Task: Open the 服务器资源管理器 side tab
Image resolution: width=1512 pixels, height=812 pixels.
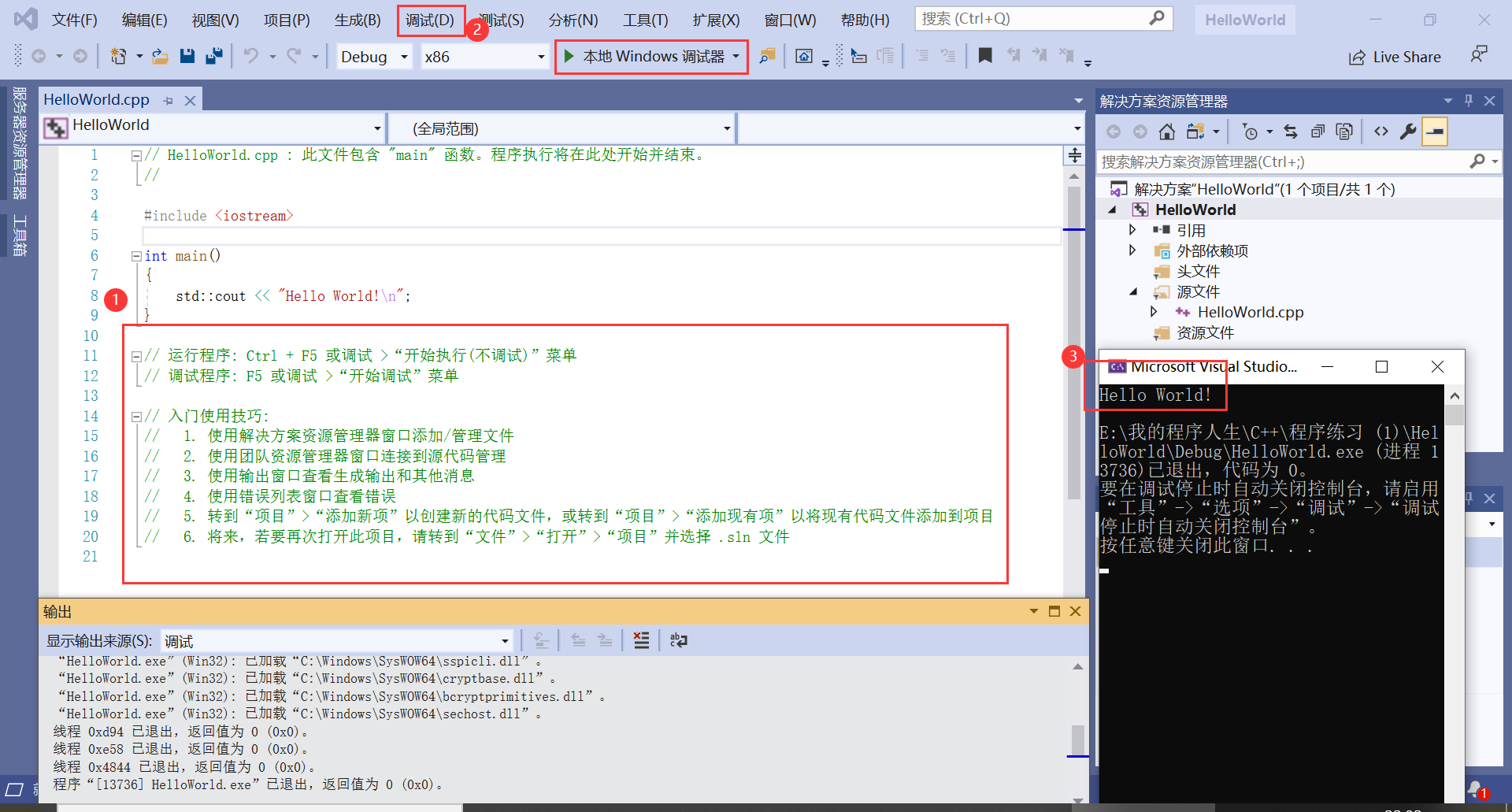Action: point(20,143)
